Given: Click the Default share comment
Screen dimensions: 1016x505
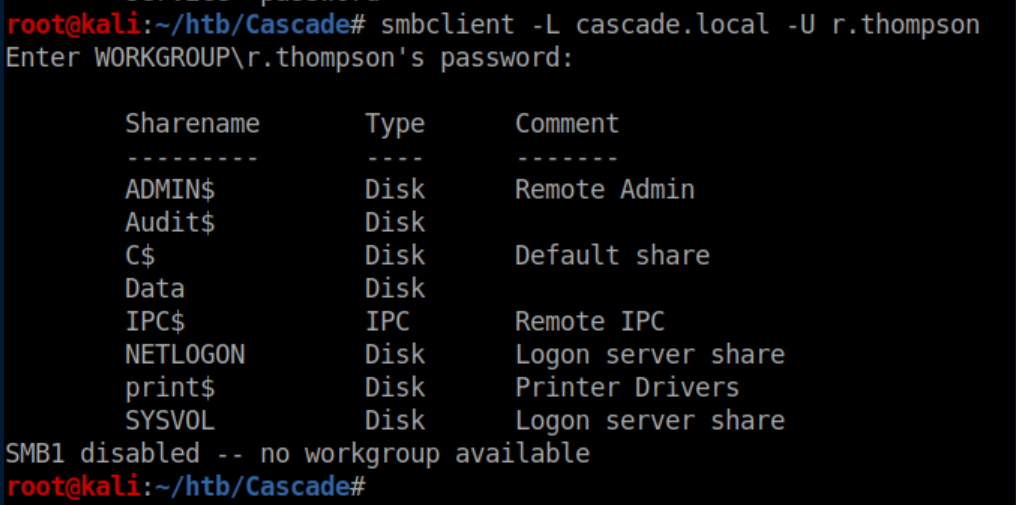Looking at the screenshot, I should click(612, 255).
